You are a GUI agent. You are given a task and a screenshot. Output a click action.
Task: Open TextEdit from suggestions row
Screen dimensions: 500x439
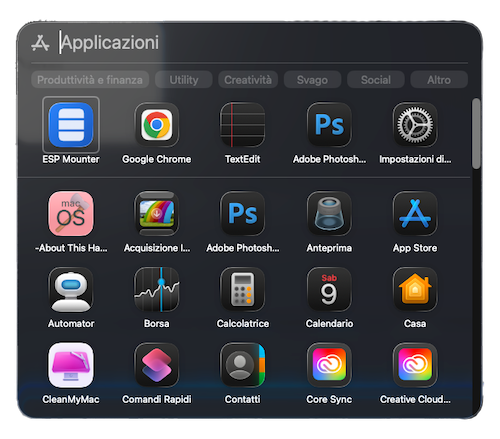coord(243,125)
